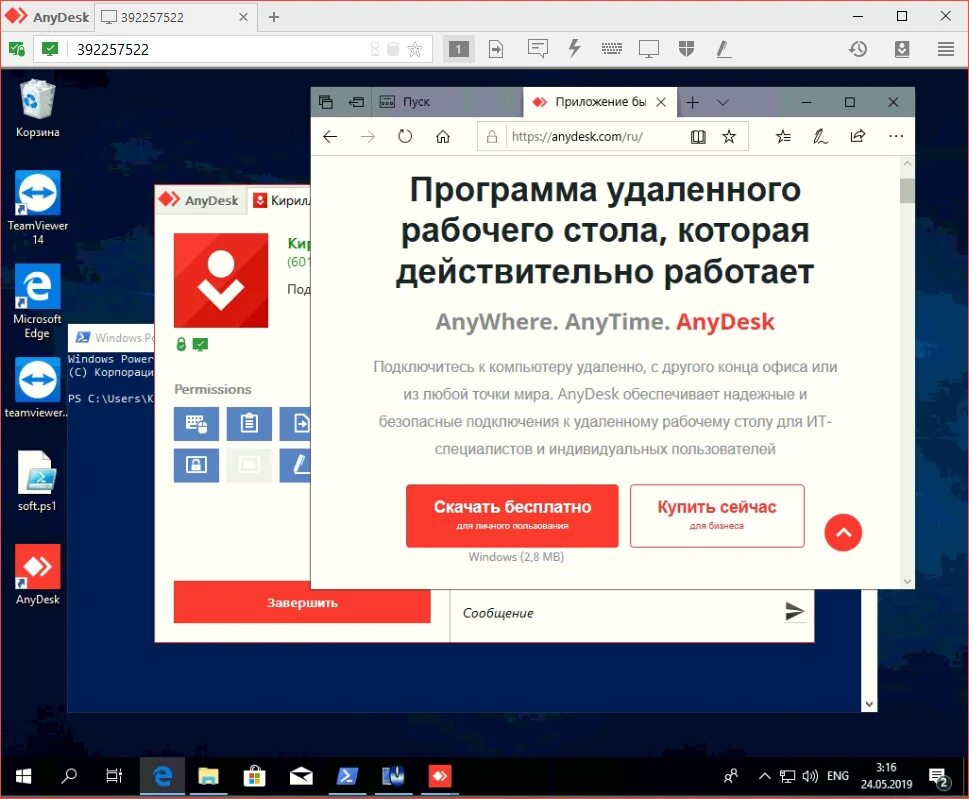Click Edge refresh button
The image size is (969, 799).
tap(405, 136)
